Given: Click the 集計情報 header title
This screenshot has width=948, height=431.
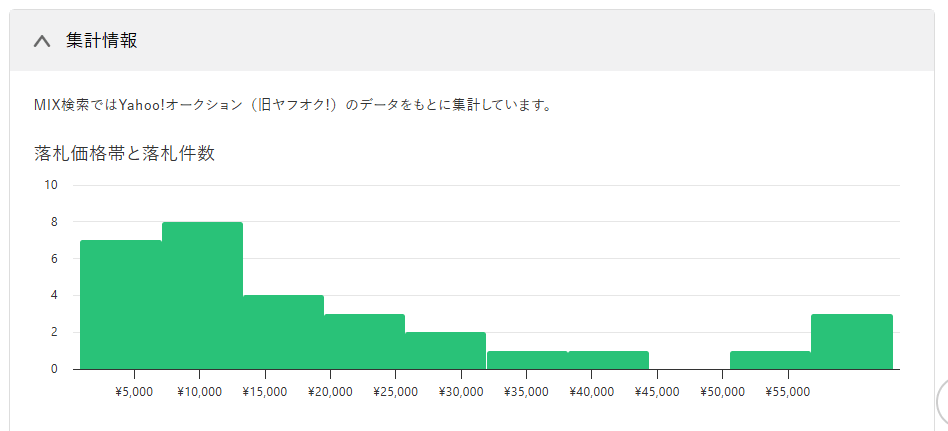Looking at the screenshot, I should click(x=101, y=41).
